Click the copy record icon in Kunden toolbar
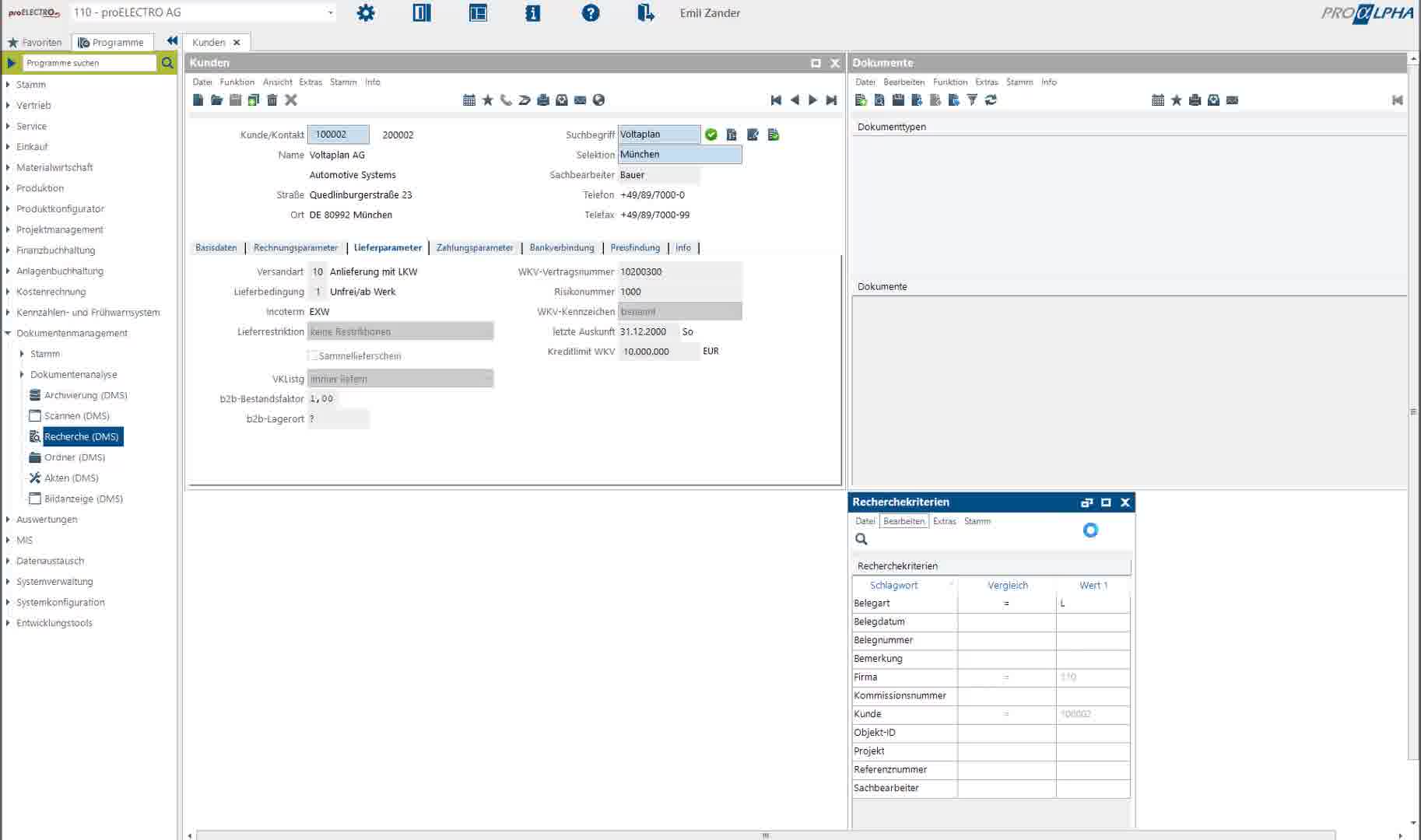1421x840 pixels. click(x=254, y=100)
